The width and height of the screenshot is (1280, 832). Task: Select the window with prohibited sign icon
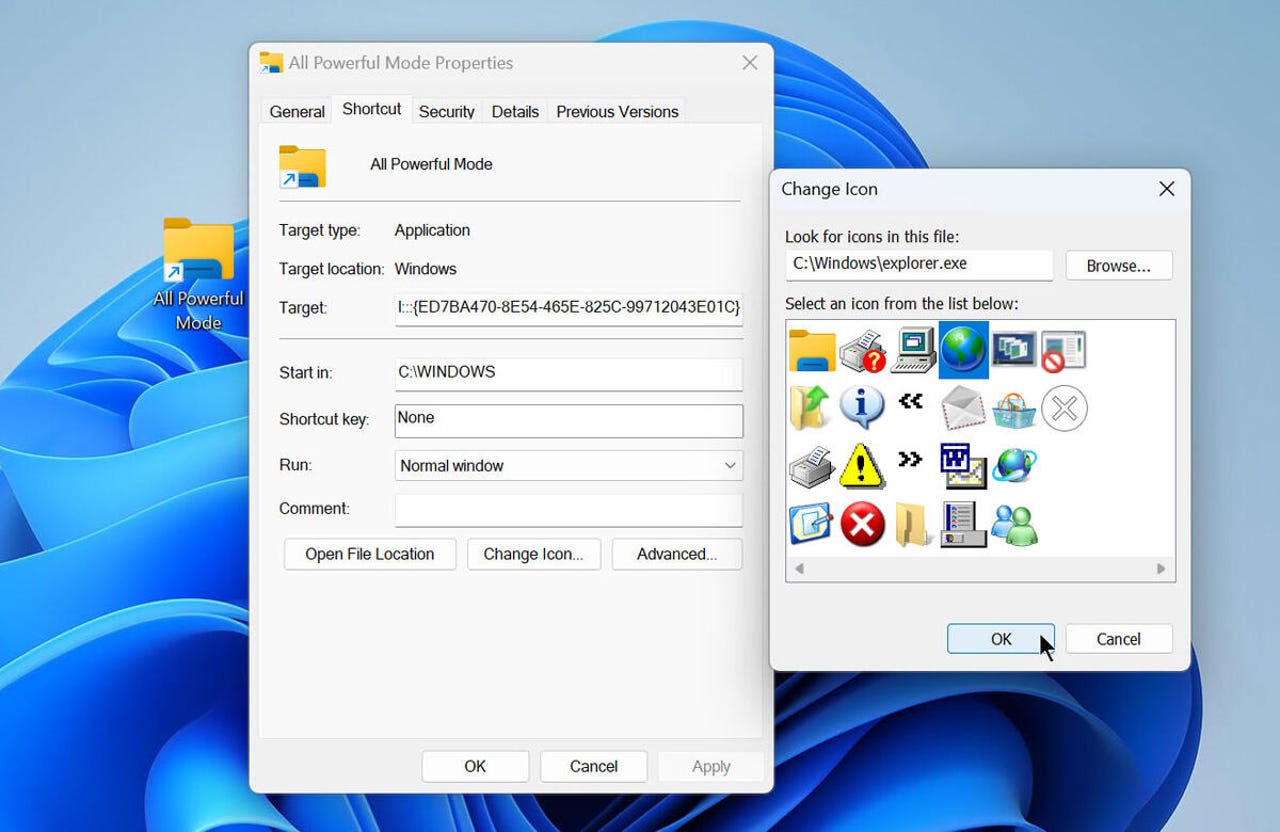(1064, 350)
